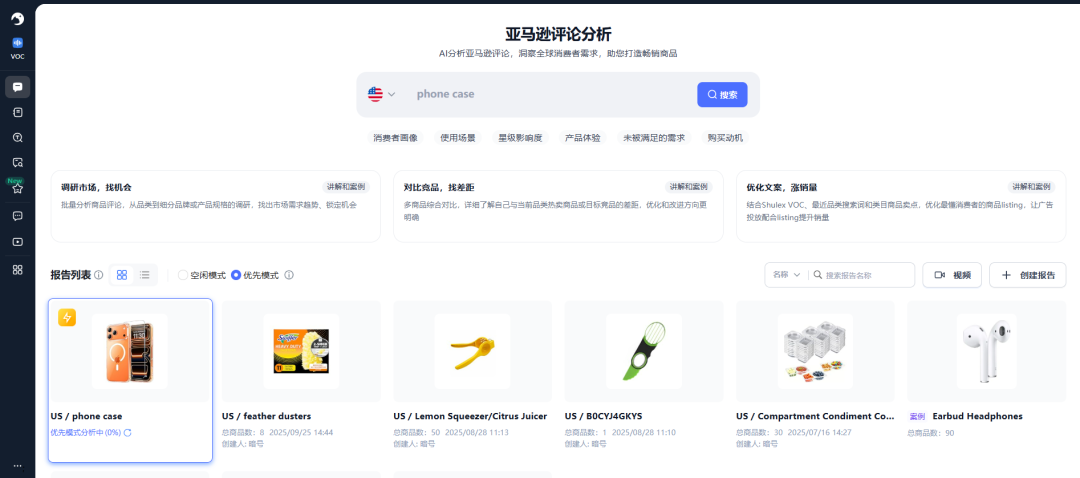
Task: Click the 使用场景 tag
Action: click(459, 138)
